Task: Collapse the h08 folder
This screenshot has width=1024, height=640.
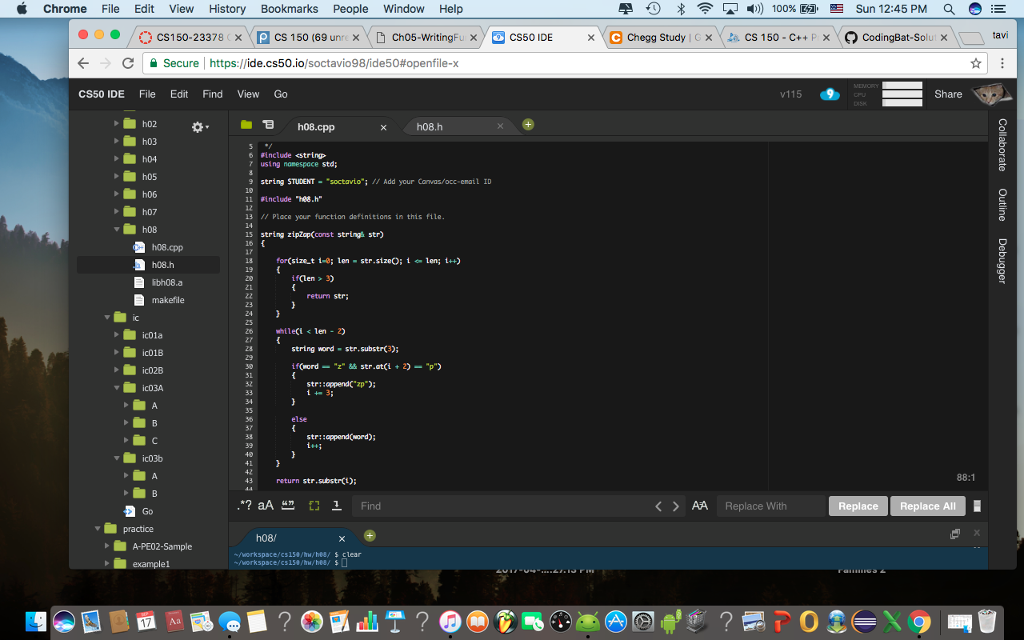Action: pyautogui.click(x=117, y=229)
